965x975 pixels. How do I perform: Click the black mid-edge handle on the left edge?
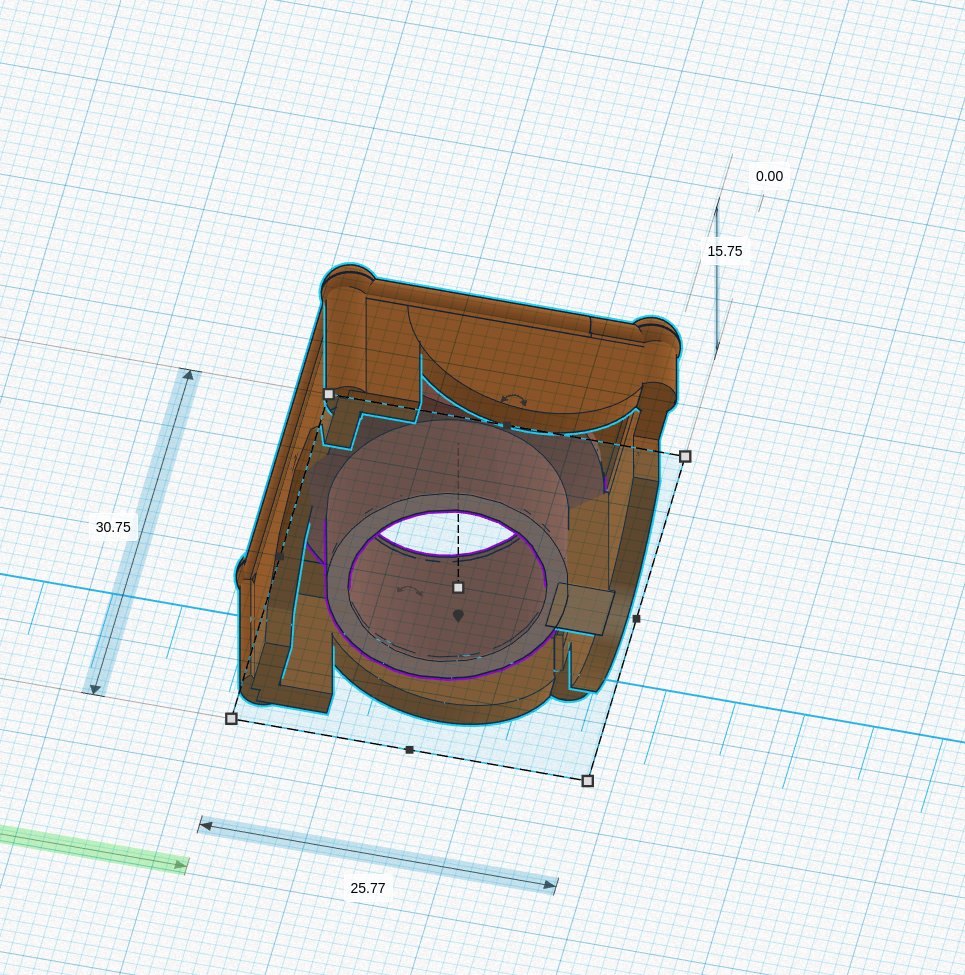pos(280,557)
